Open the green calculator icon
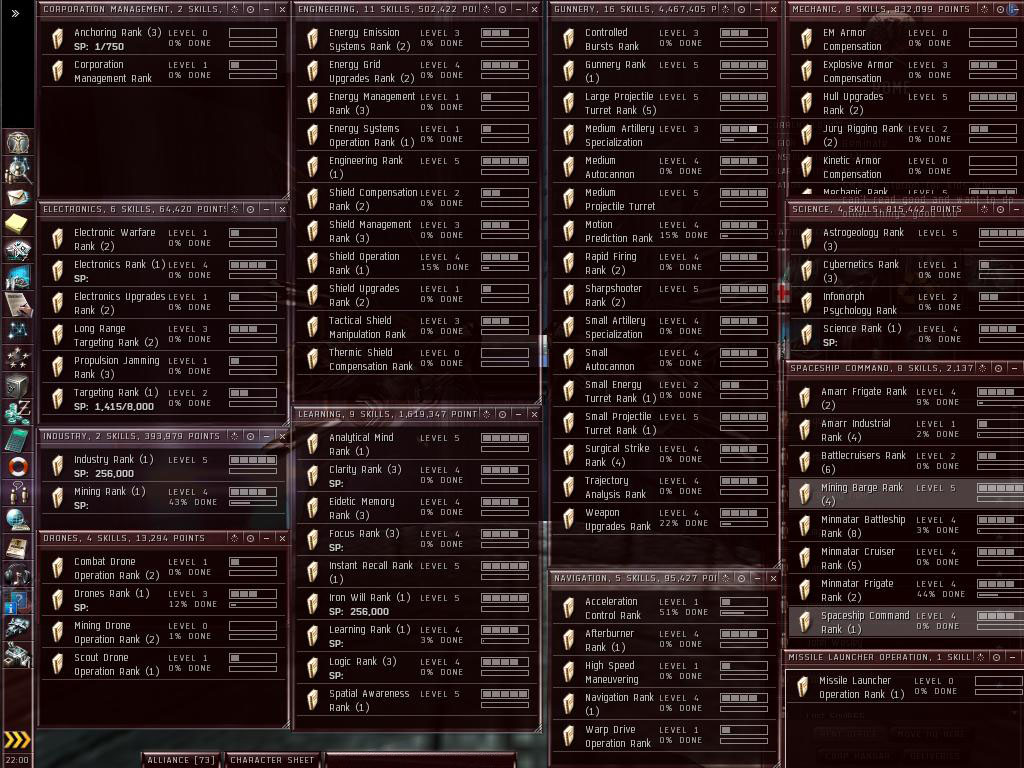1024x768 pixels. (x=18, y=439)
